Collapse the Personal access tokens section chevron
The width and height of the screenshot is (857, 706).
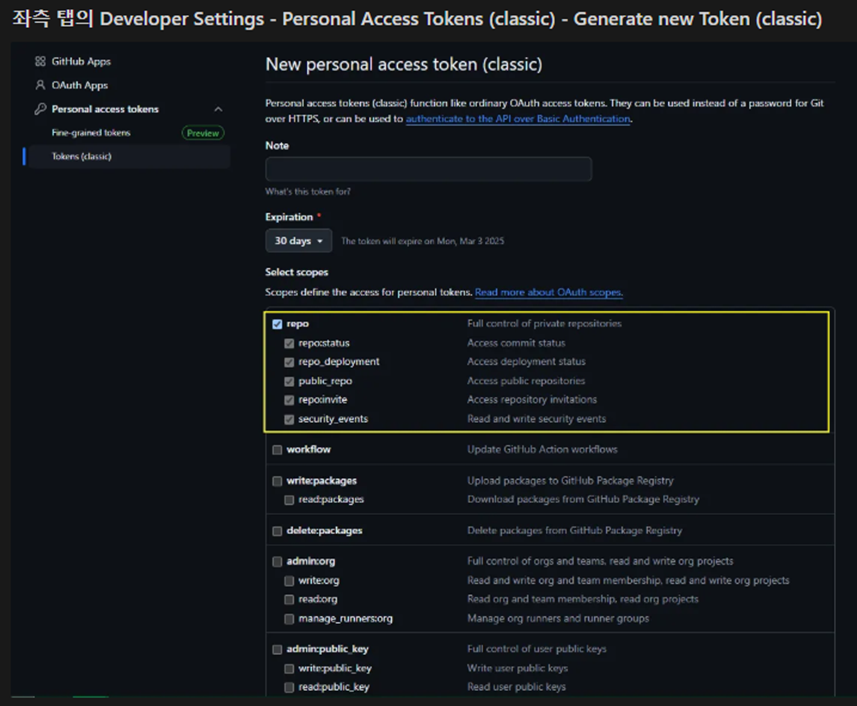218,109
